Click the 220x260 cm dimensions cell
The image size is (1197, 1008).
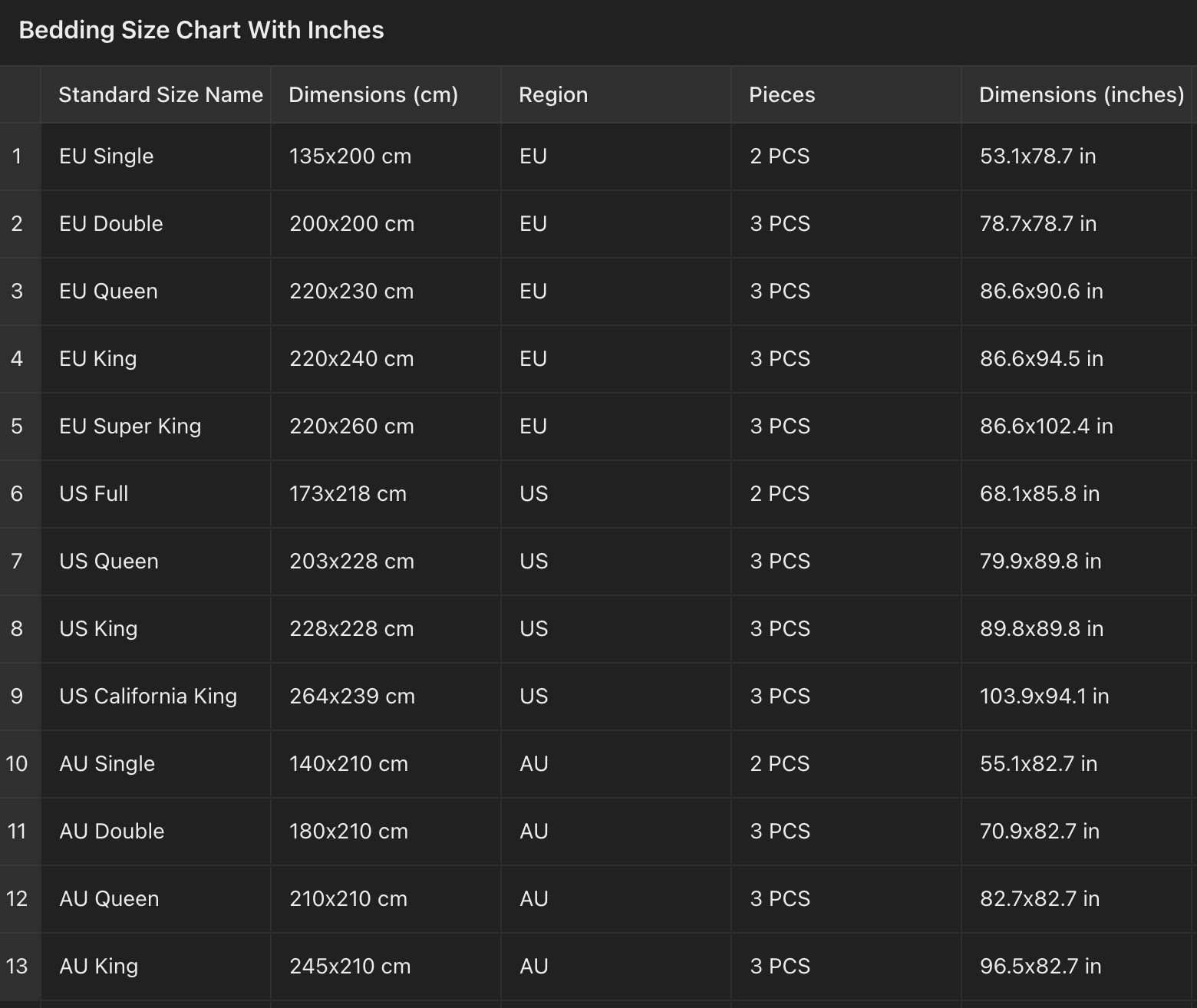click(351, 427)
